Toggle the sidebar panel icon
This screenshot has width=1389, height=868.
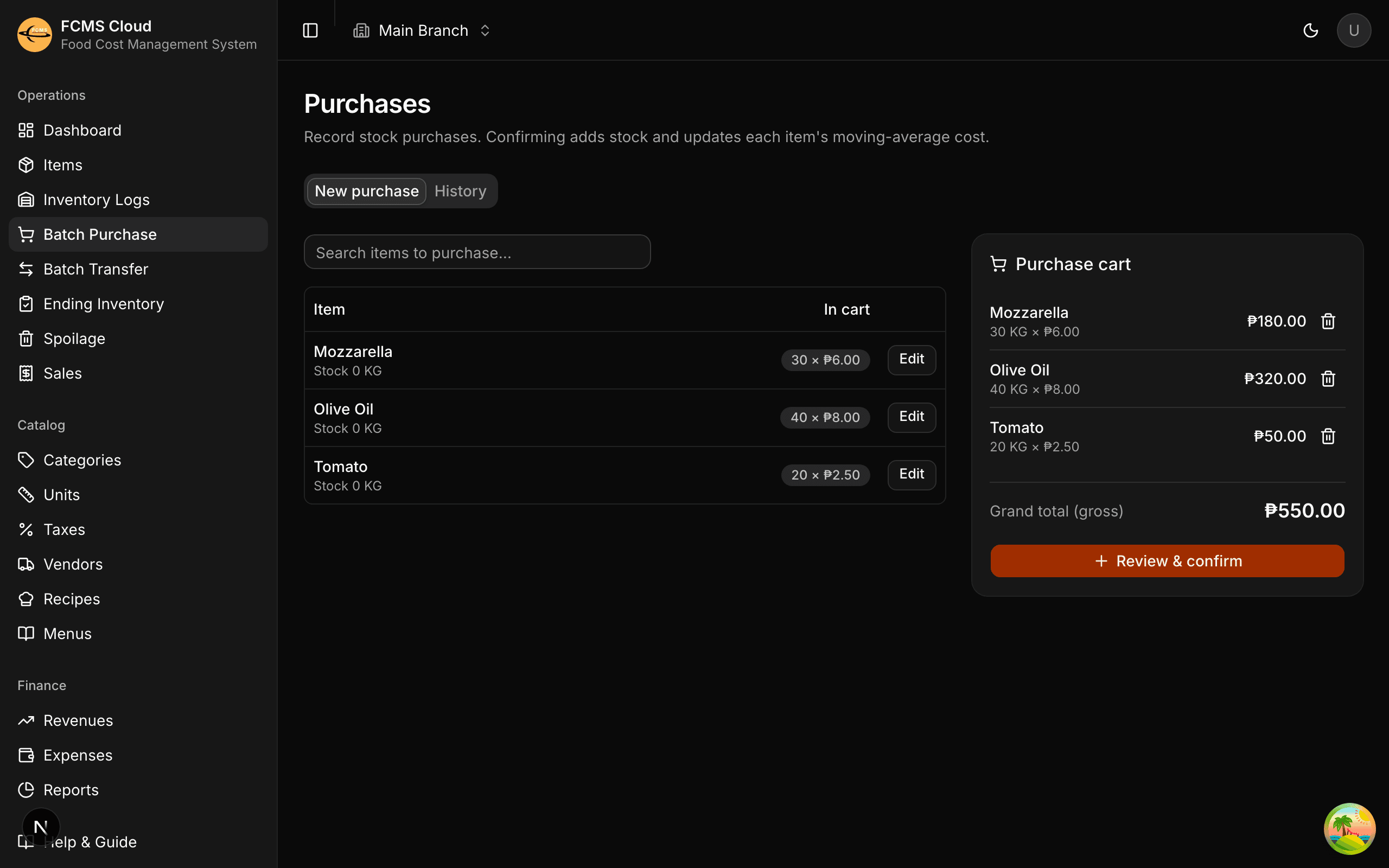point(310,30)
